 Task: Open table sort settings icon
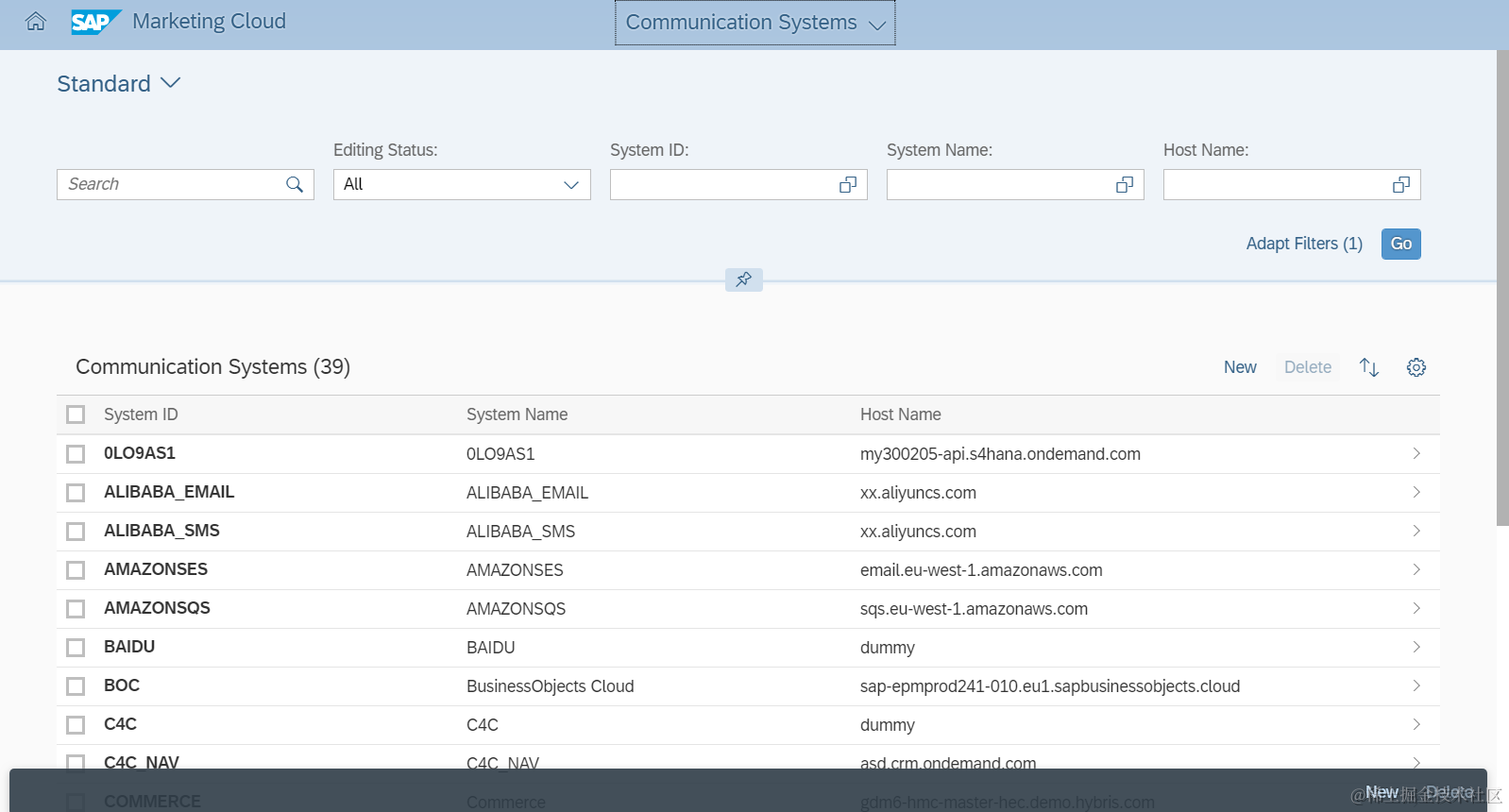pos(1369,367)
